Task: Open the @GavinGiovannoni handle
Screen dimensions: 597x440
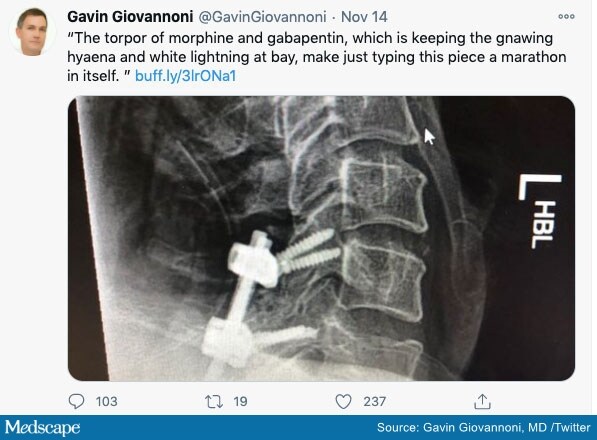Action: [263, 17]
